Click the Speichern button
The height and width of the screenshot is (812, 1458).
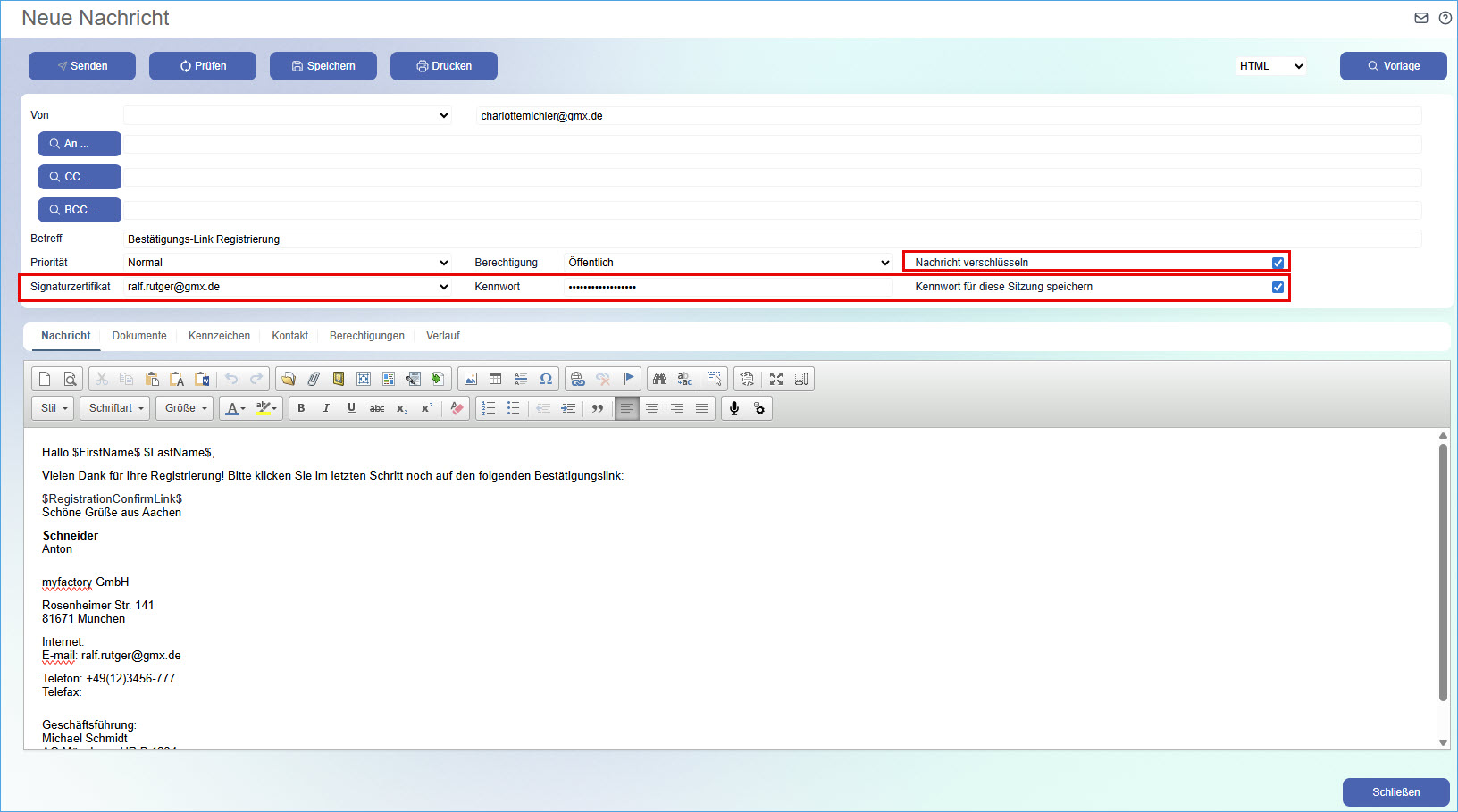pyautogui.click(x=323, y=66)
